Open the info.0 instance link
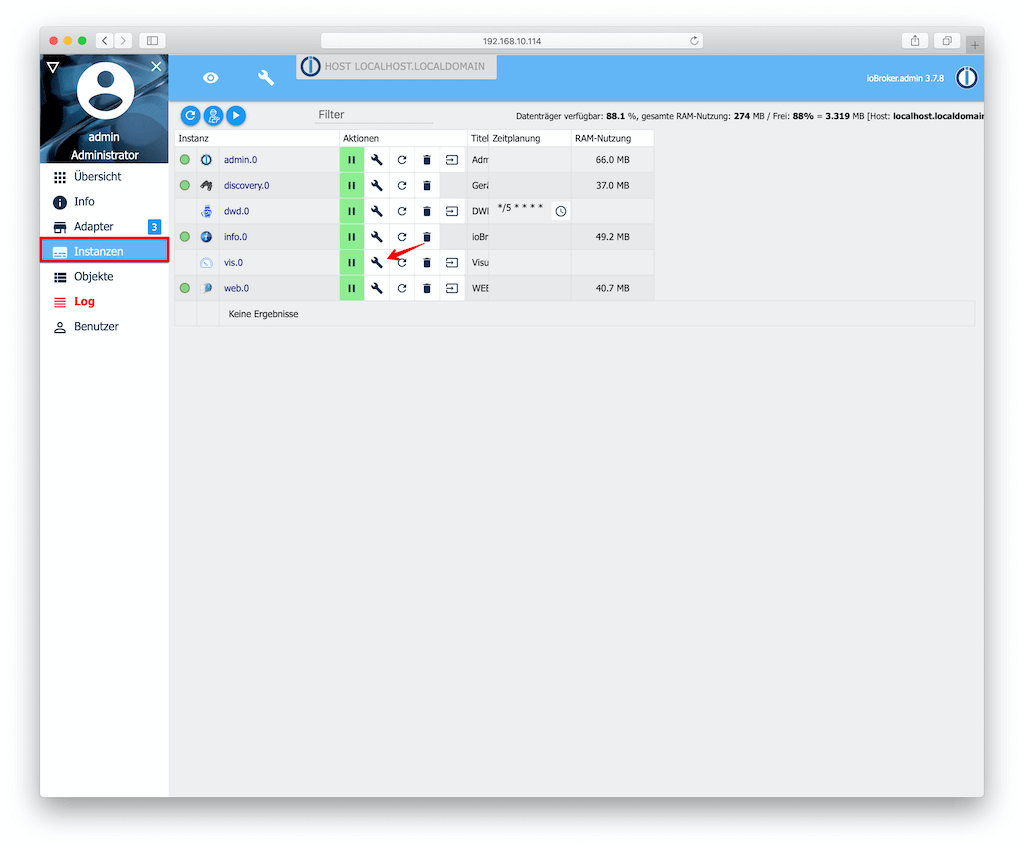The width and height of the screenshot is (1024, 850). tap(235, 237)
